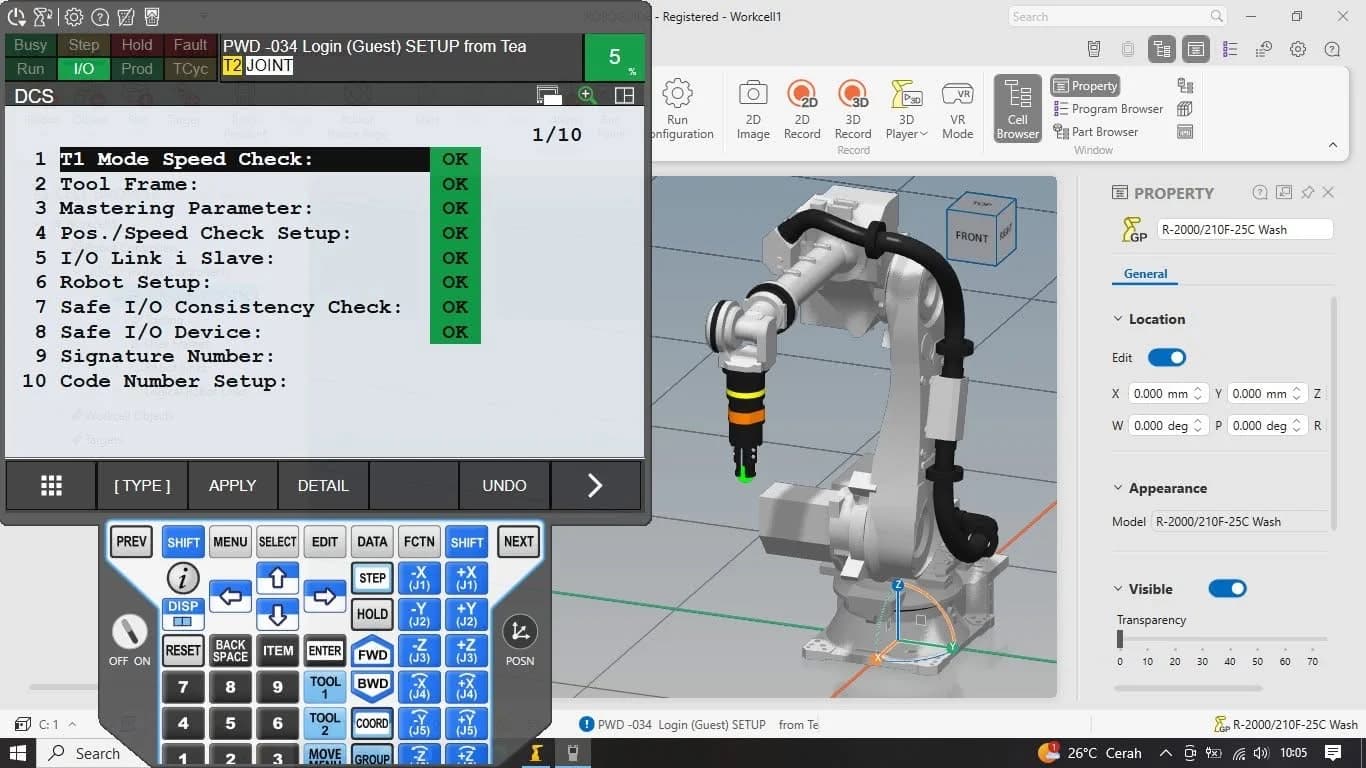Toggle the Part Browser window
Image resolution: width=1366 pixels, height=768 pixels.
pyautogui.click(x=1096, y=131)
